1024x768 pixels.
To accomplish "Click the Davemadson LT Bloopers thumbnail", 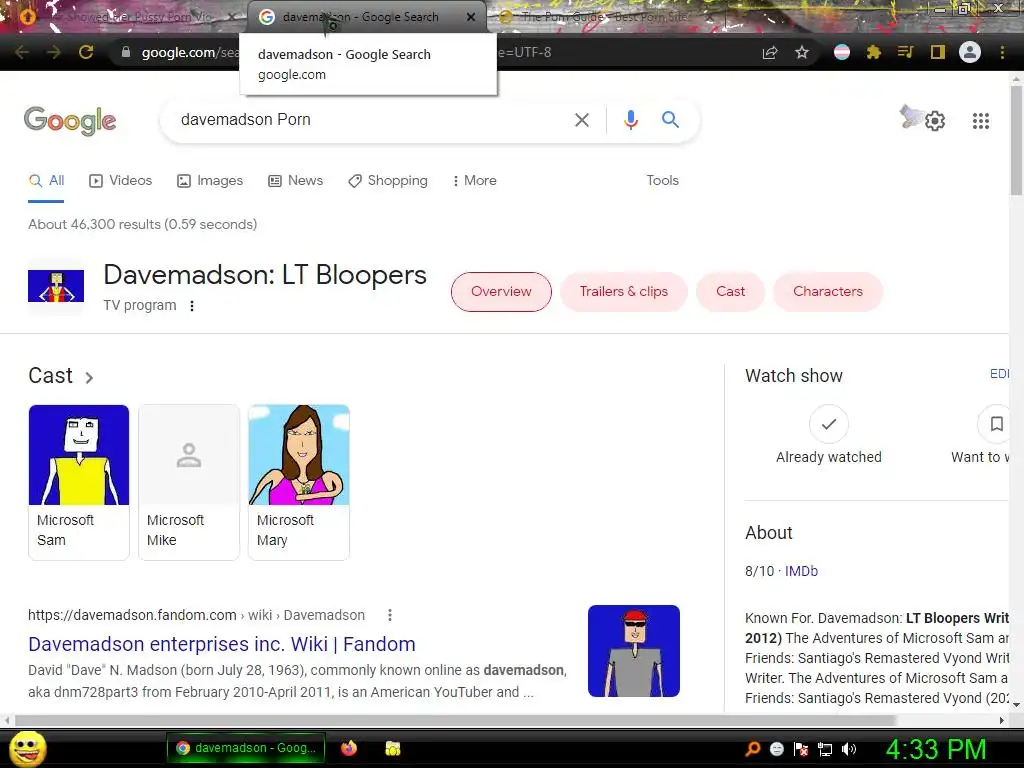I will [x=56, y=286].
